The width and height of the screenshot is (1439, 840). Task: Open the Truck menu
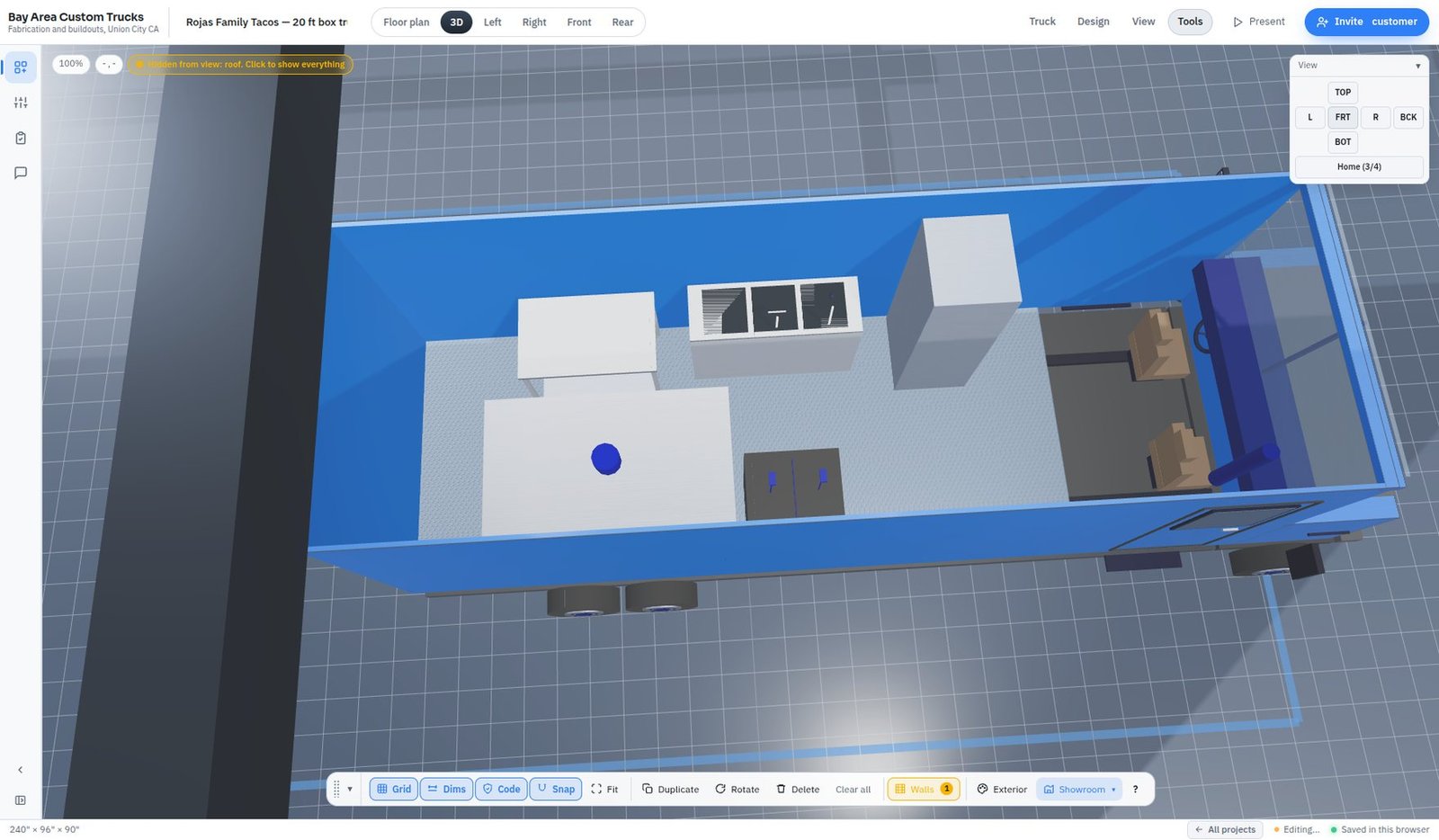[1042, 22]
